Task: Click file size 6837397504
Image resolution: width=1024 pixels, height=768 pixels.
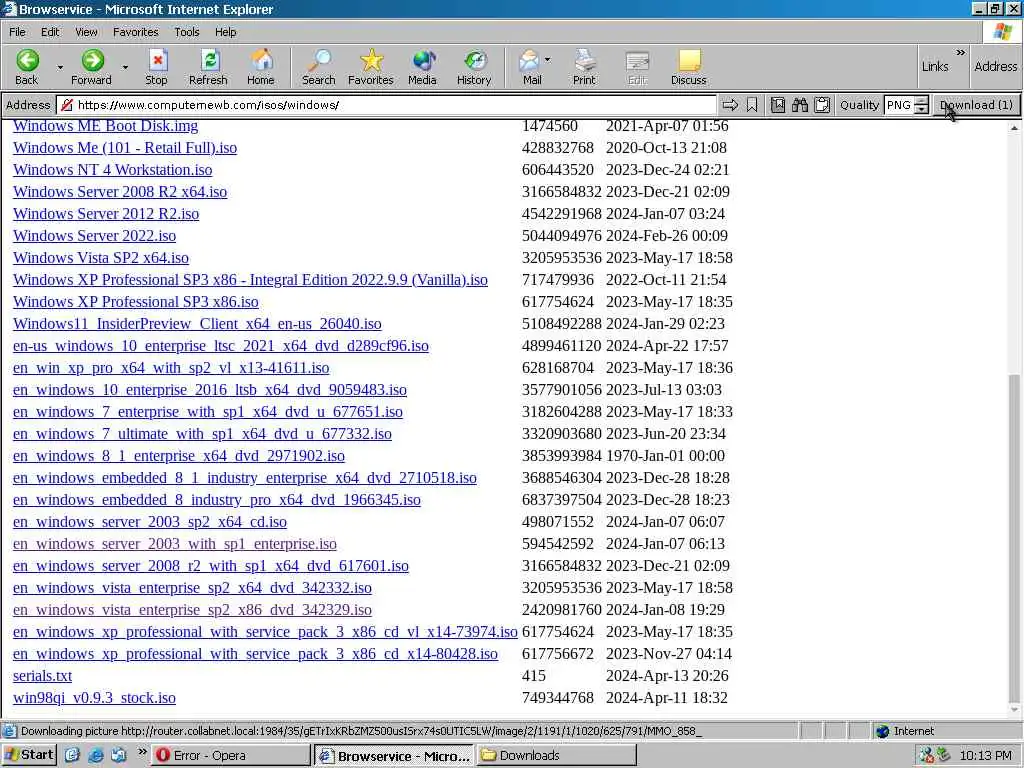Action: 562,500
